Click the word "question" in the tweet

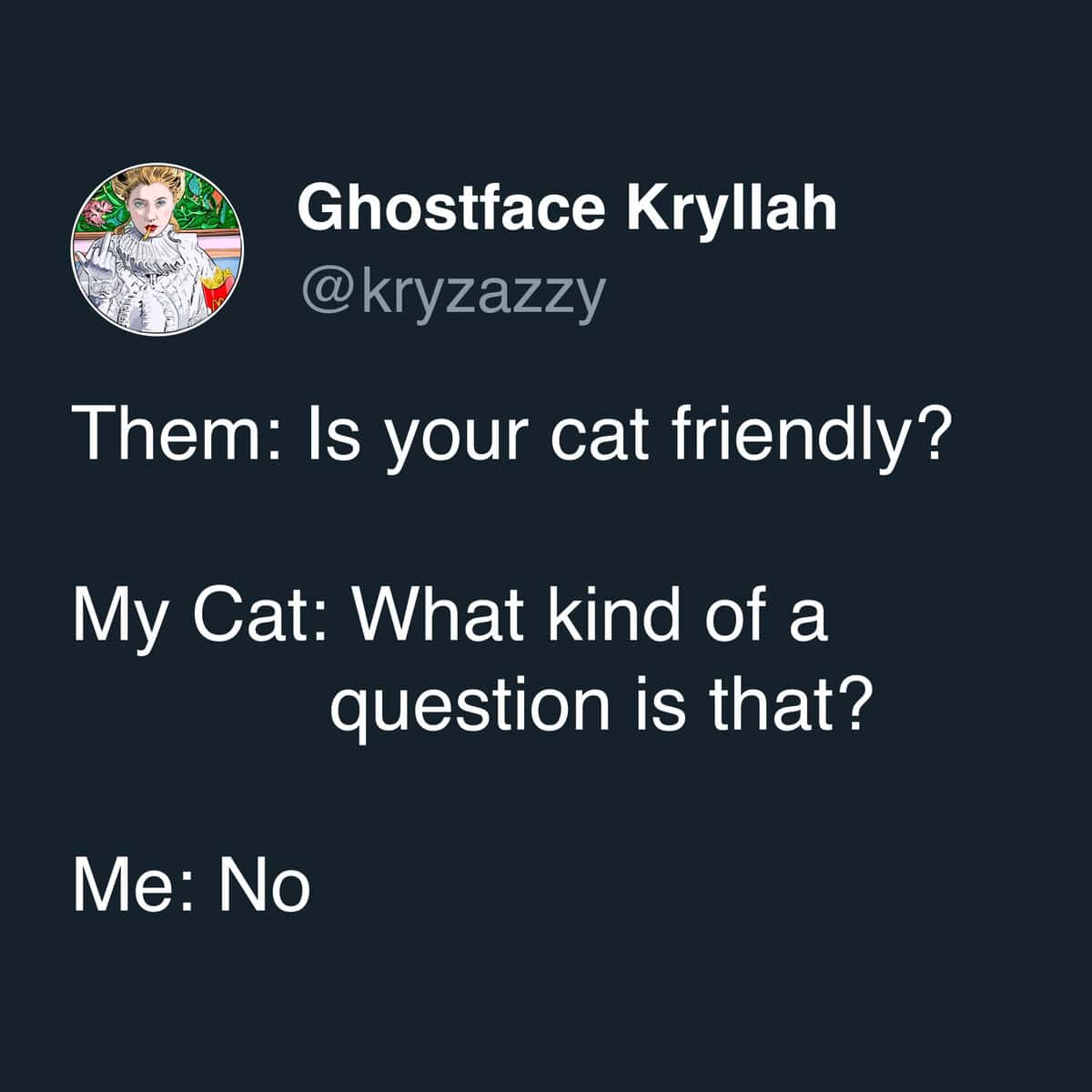(x=470, y=705)
